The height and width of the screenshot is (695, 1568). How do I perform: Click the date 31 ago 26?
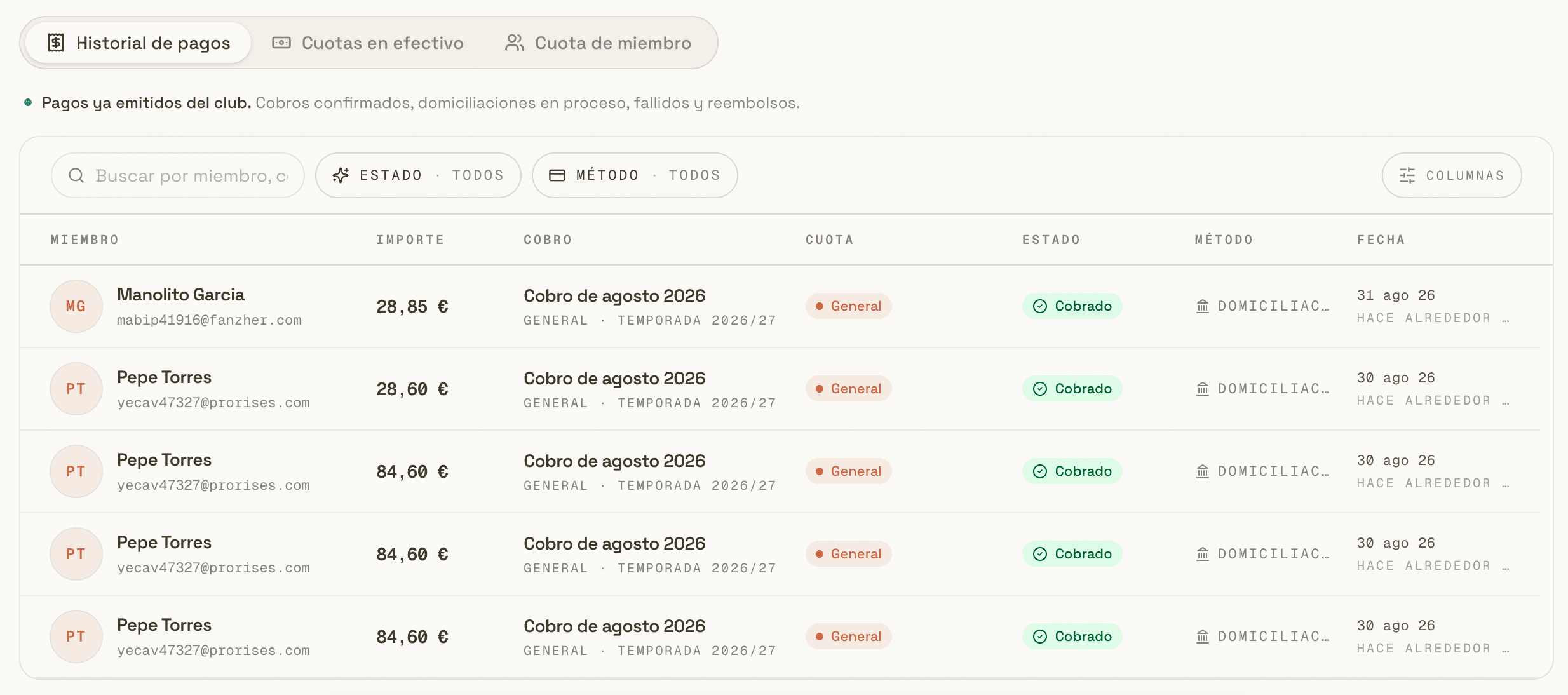1396,295
